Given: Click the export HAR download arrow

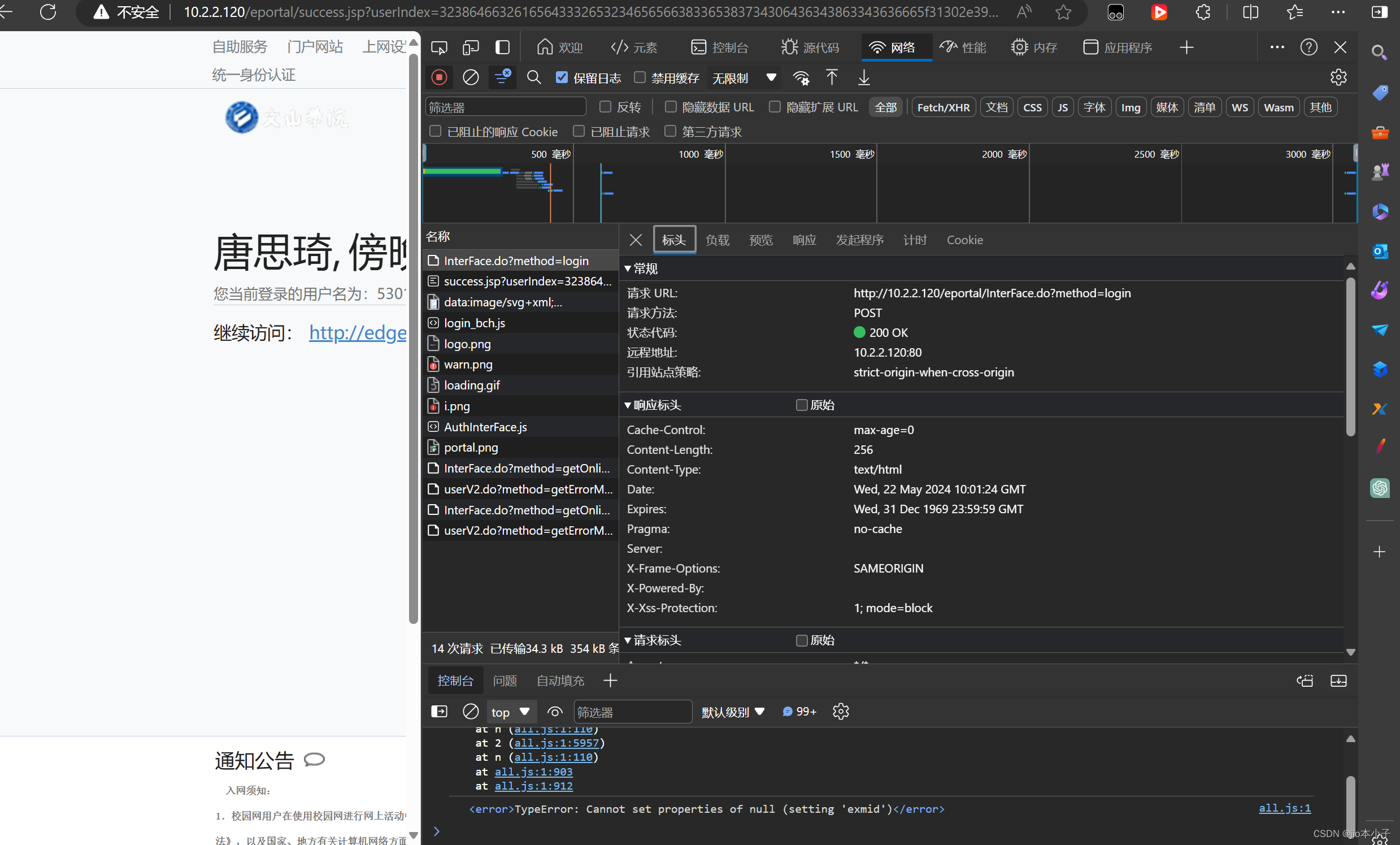Looking at the screenshot, I should tap(864, 77).
